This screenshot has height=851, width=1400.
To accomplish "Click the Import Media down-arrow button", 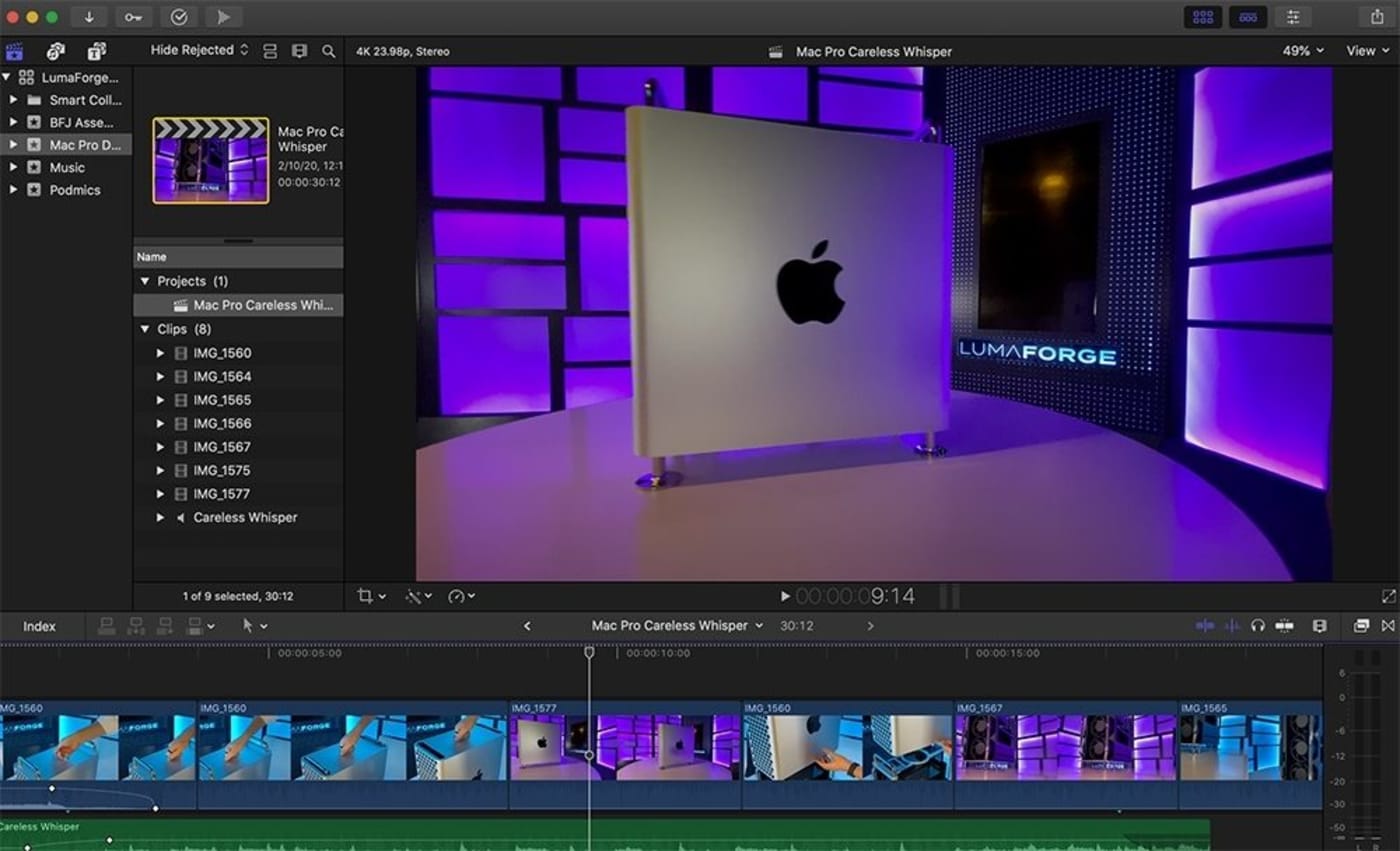I will [x=89, y=17].
